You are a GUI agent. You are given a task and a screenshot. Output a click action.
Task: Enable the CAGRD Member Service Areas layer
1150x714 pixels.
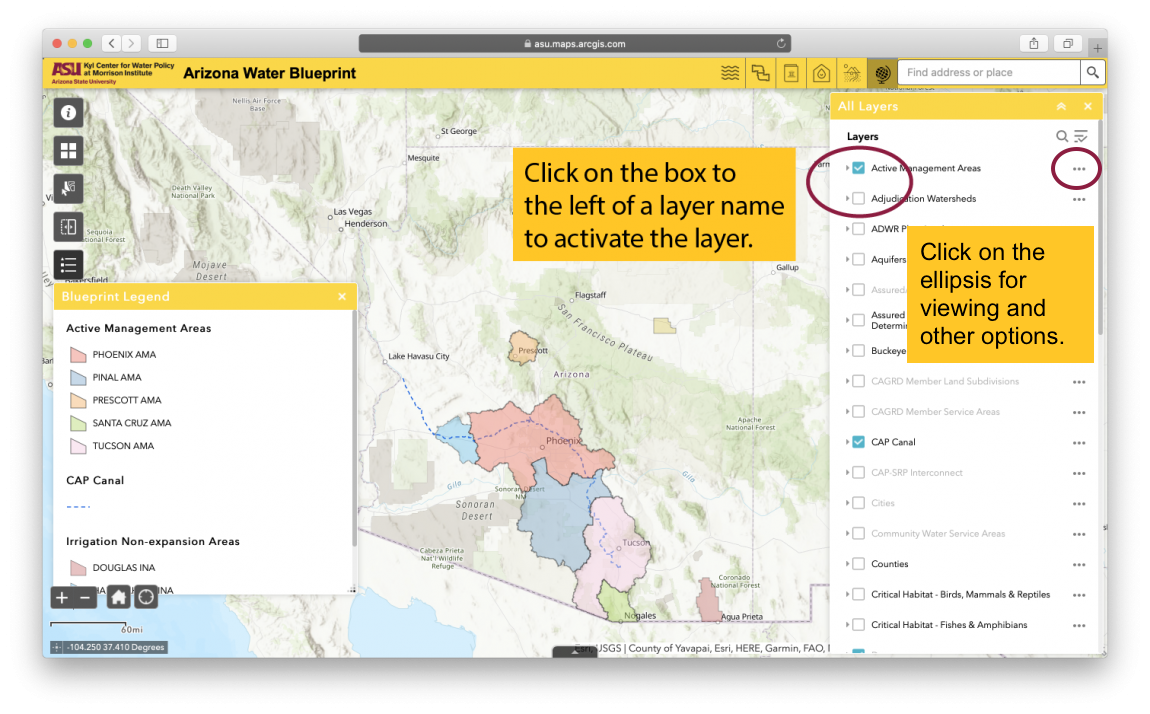[858, 412]
